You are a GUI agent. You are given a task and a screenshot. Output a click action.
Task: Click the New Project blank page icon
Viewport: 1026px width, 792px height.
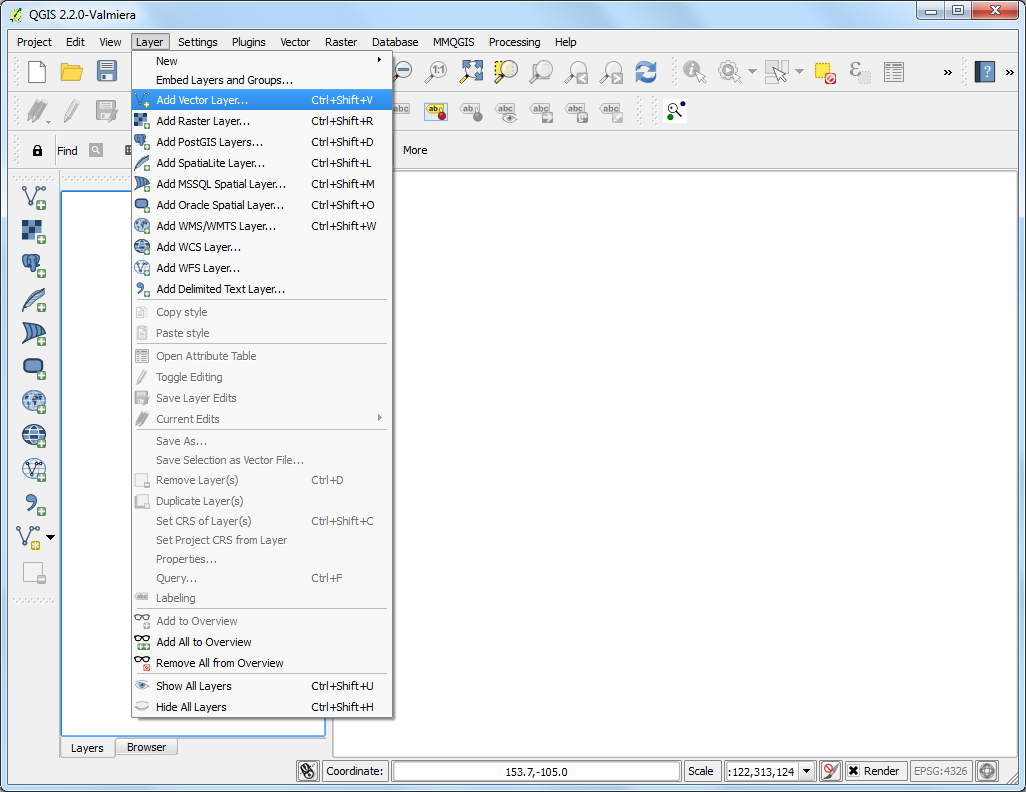37,71
